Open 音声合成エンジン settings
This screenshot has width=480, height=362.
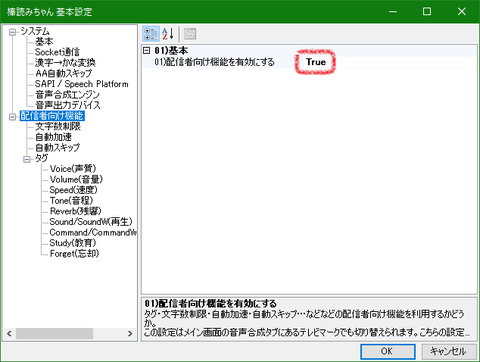tap(67, 95)
